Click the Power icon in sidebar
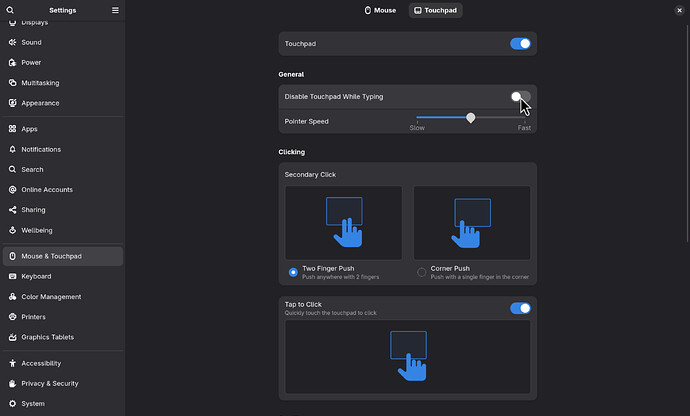This screenshot has height=416, width=690. tap(12, 63)
